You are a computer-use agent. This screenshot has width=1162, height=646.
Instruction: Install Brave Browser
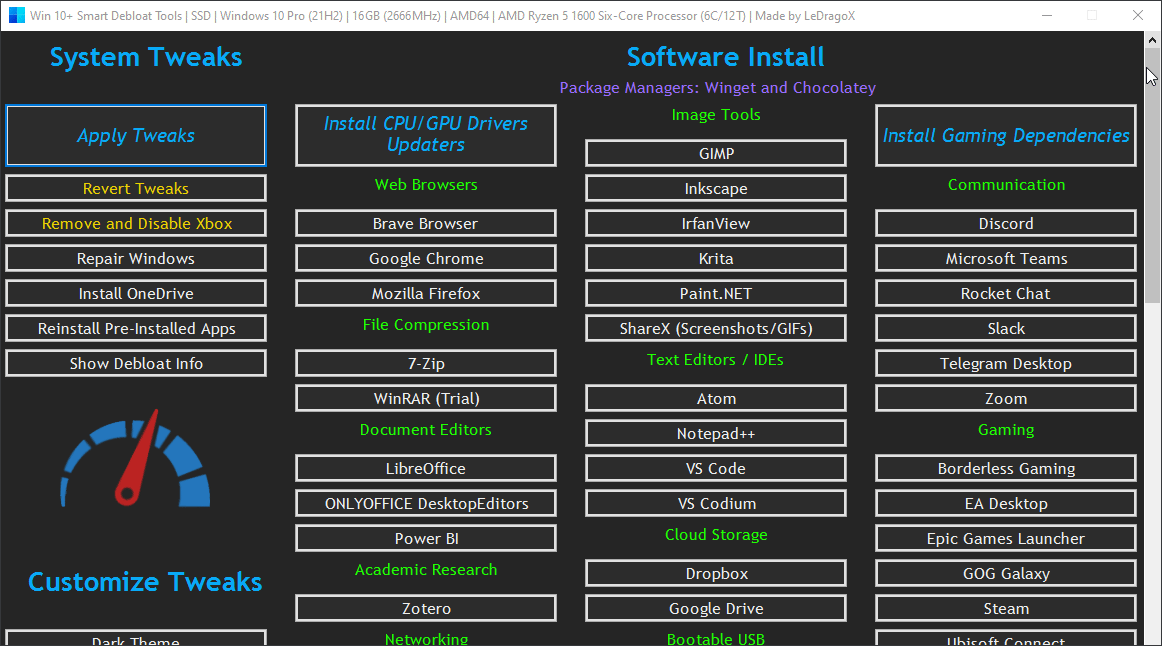(x=426, y=223)
